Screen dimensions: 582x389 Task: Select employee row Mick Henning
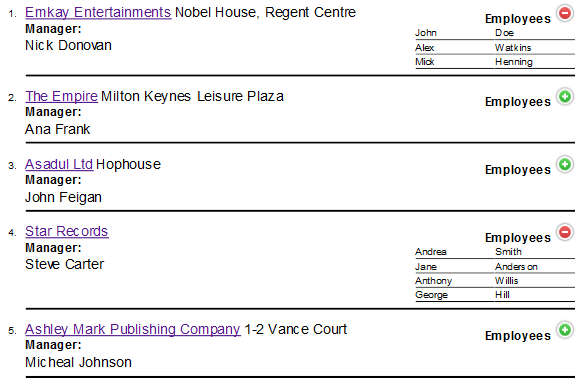pyautogui.click(x=495, y=62)
